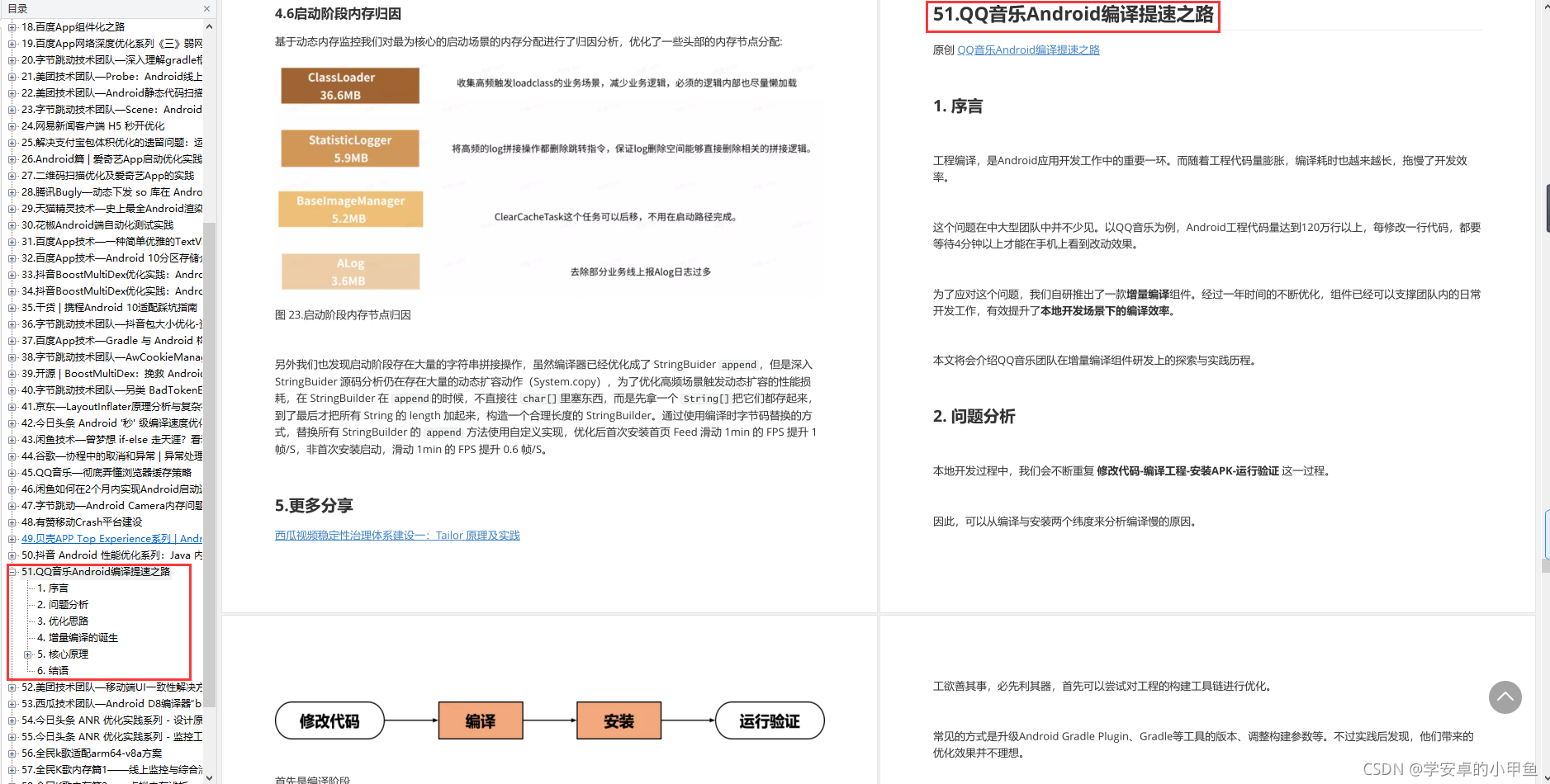
Task: Select 47.字节跳动—Android Camera内存问题 entry
Action: (111, 506)
